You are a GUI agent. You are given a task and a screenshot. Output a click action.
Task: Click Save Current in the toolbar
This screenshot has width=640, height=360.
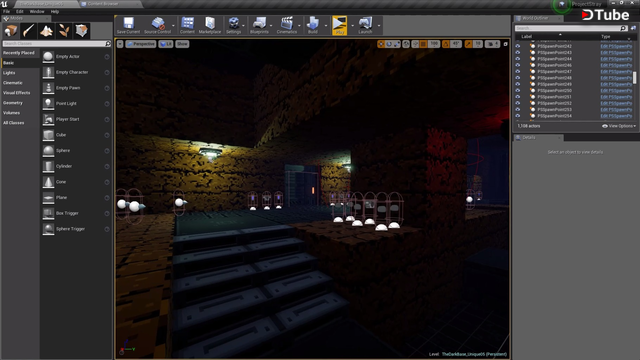pos(128,25)
